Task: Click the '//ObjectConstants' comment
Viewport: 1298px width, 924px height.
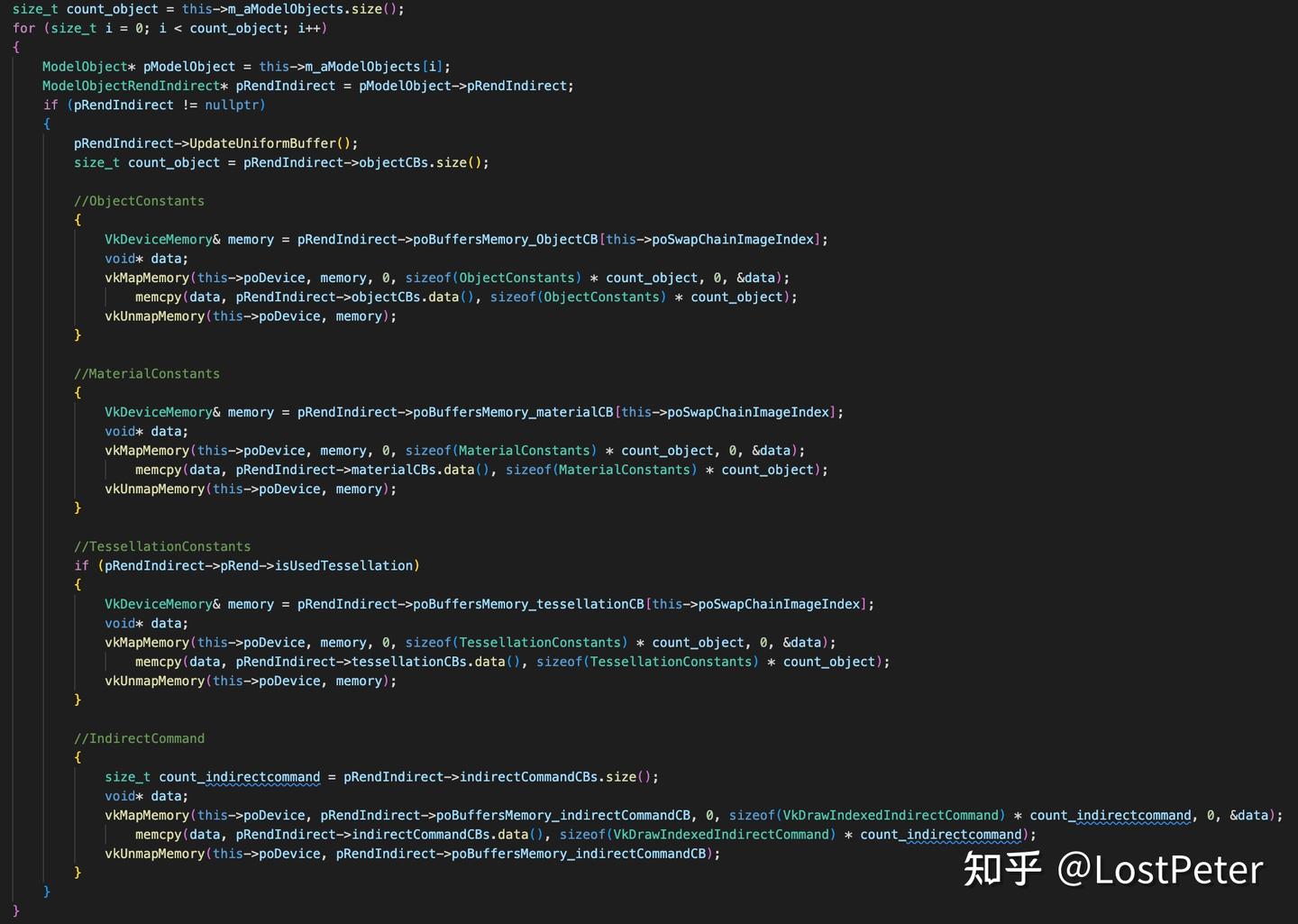Action: pyautogui.click(x=139, y=201)
